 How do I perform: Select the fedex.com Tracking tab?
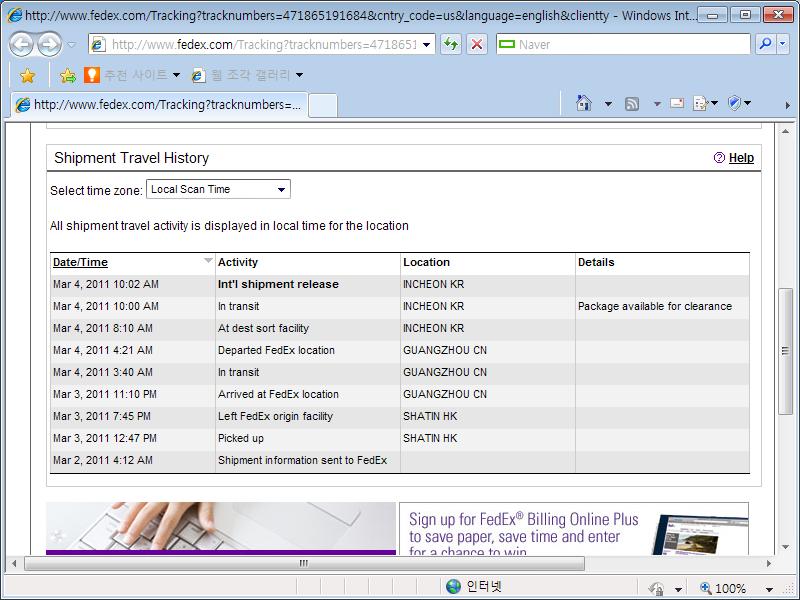tap(160, 105)
